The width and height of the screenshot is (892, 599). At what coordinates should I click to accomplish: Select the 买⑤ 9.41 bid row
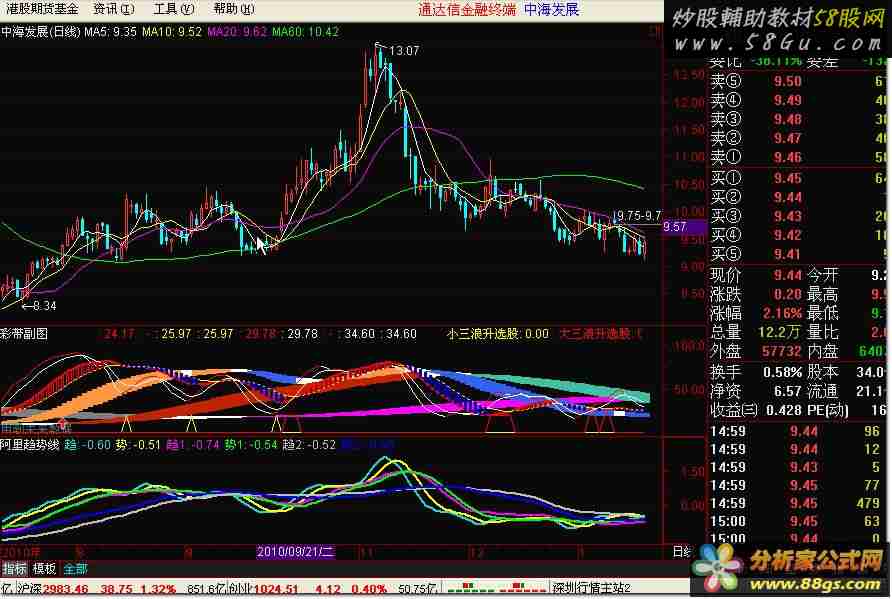click(x=799, y=254)
